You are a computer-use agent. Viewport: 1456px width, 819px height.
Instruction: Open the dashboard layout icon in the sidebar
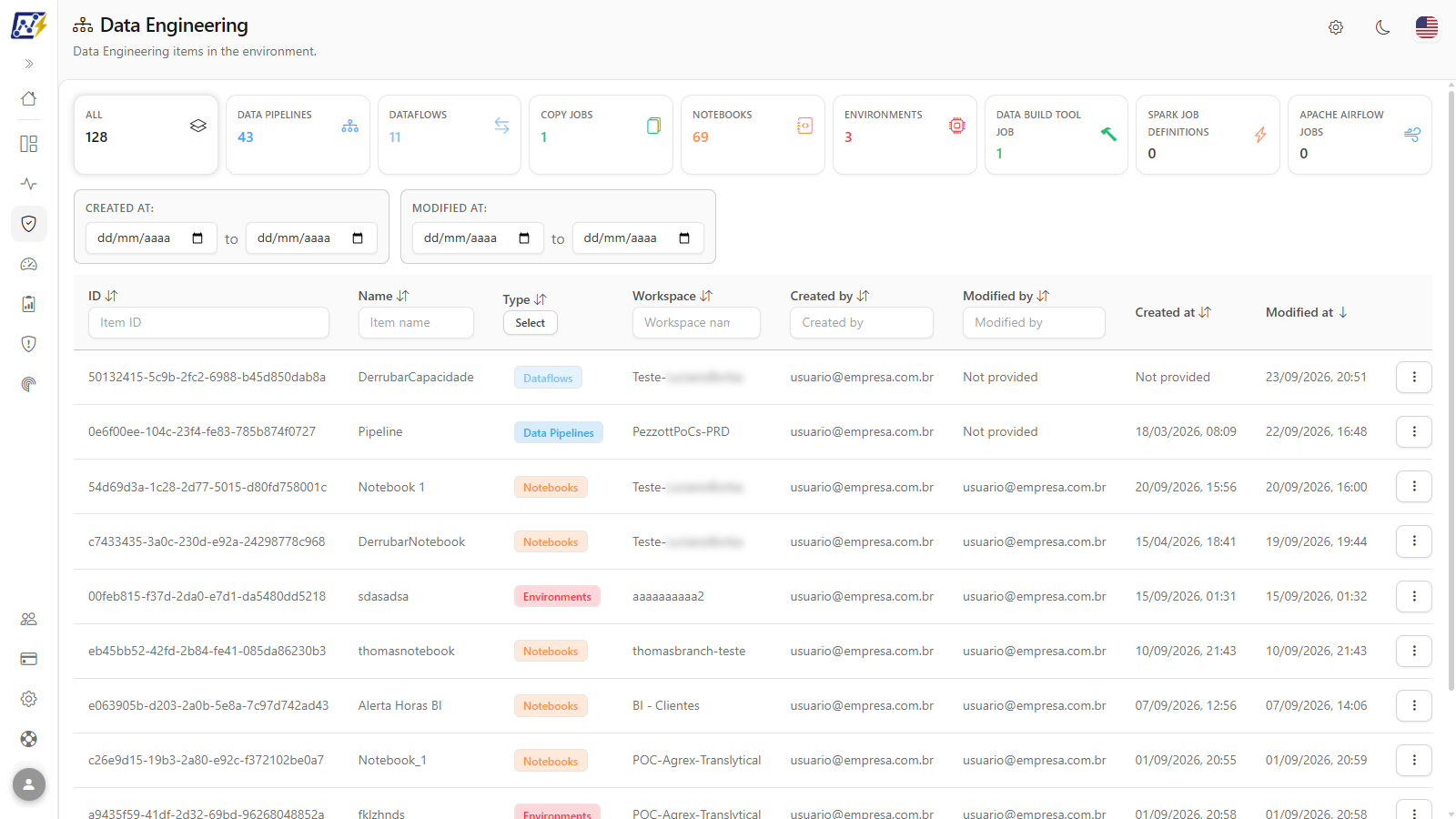click(x=29, y=144)
